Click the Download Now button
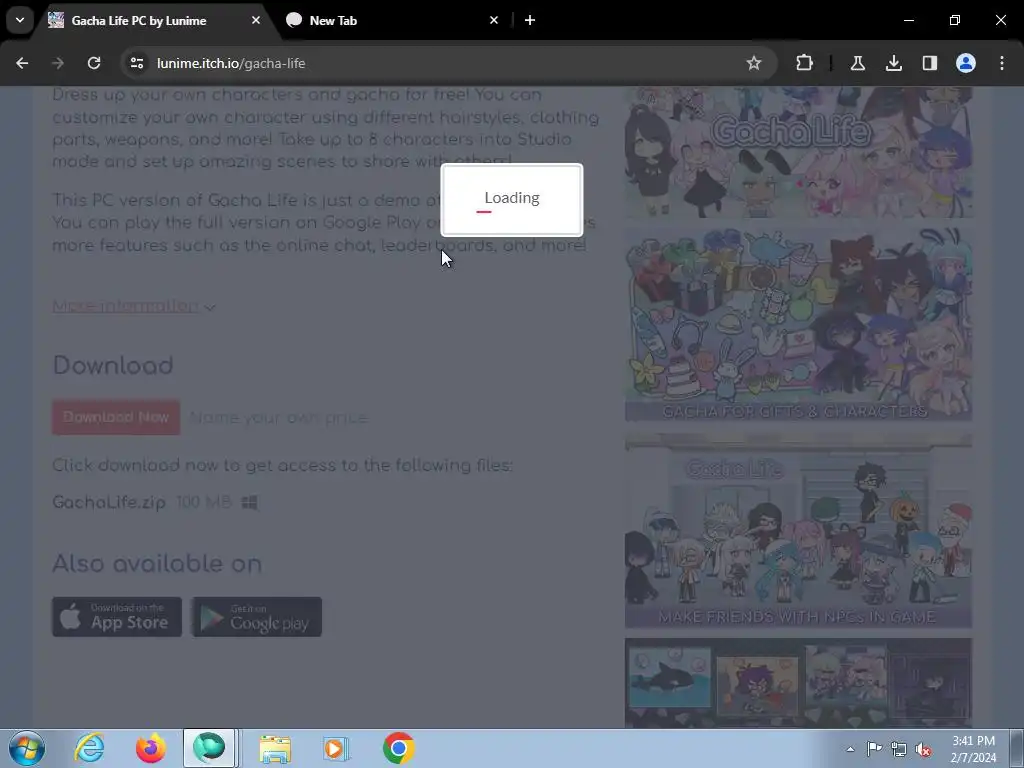Image resolution: width=1024 pixels, height=768 pixels. 116,417
